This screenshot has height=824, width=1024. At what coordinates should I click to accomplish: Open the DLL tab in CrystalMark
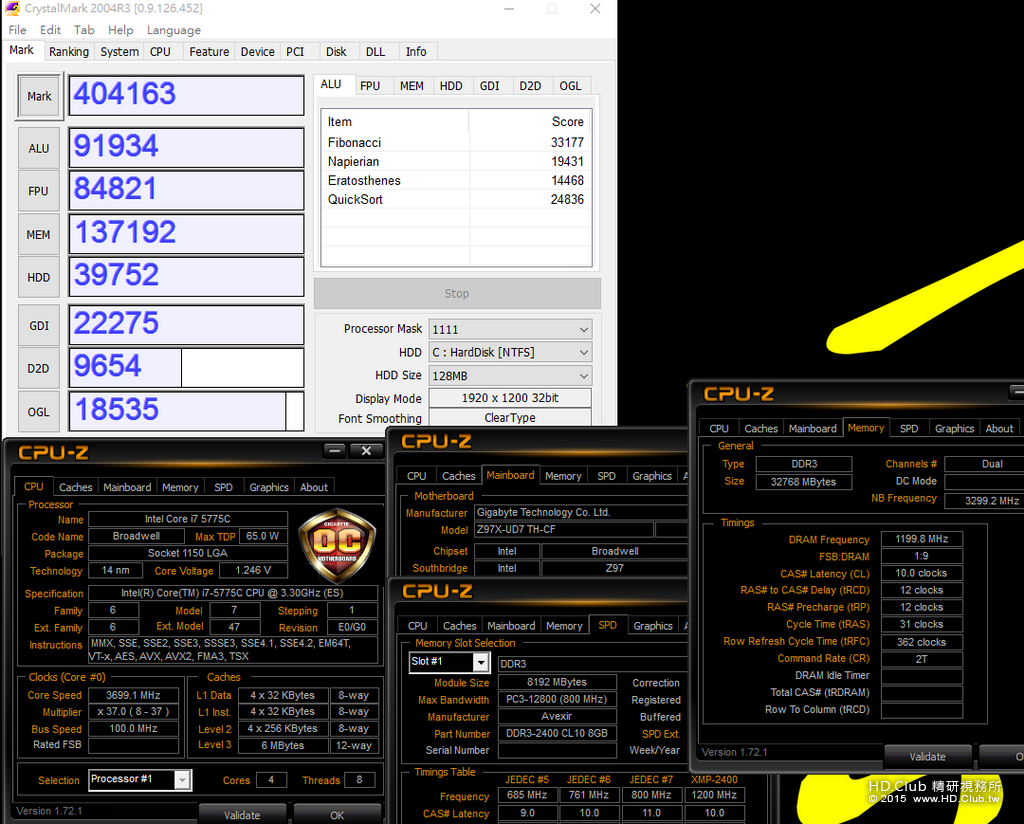pyautogui.click(x=376, y=52)
